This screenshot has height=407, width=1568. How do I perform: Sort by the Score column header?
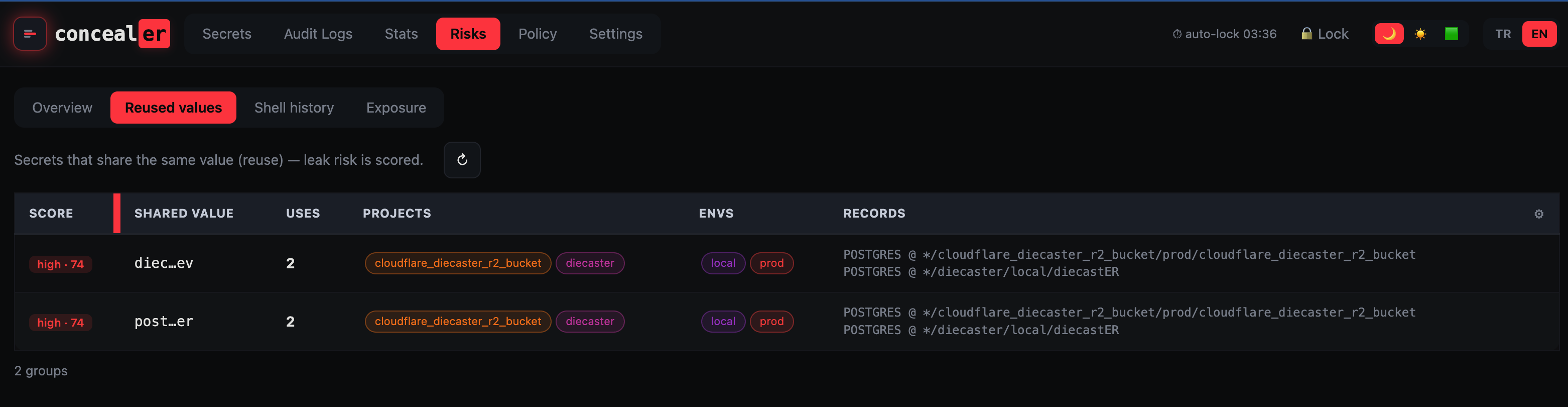coord(51,214)
